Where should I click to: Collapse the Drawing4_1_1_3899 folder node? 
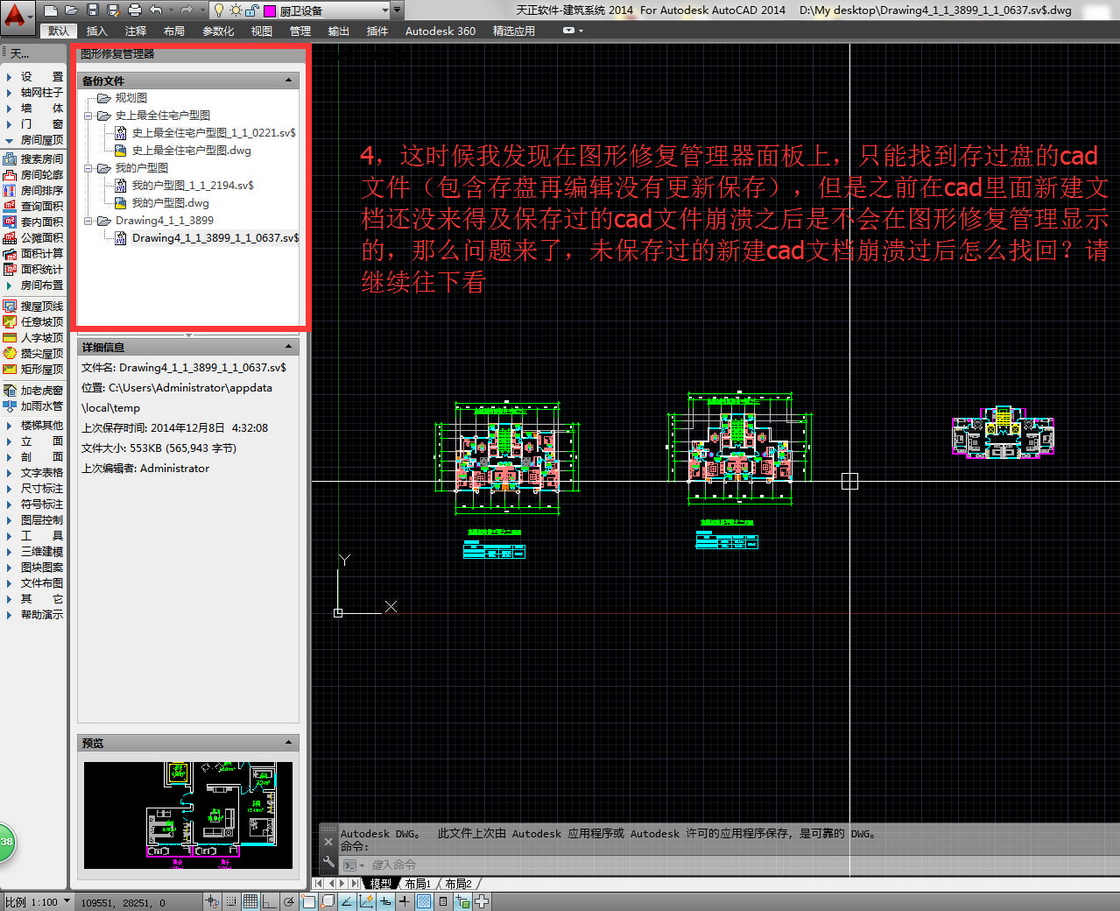point(89,221)
